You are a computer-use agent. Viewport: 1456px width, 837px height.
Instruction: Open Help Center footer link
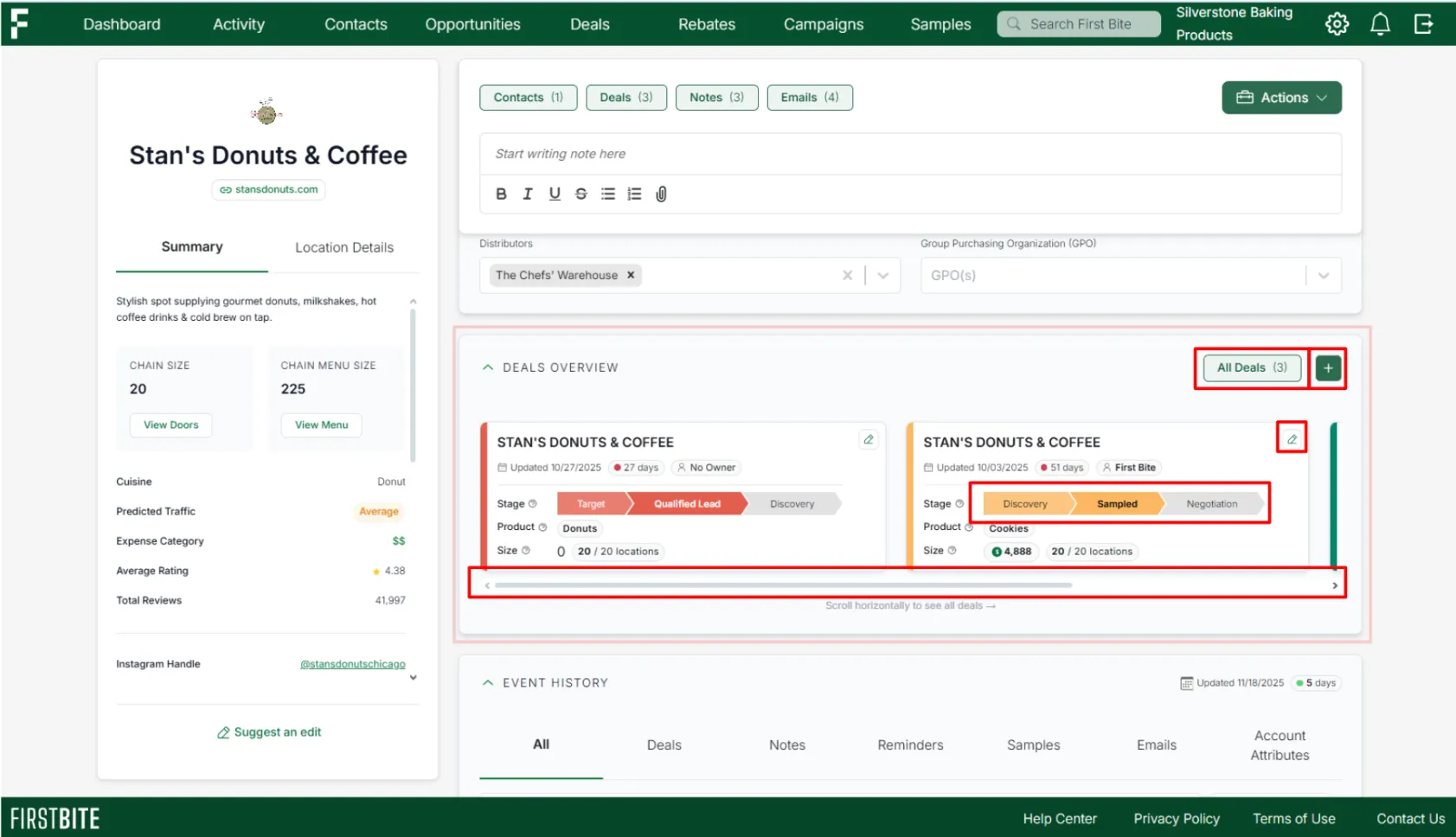(1060, 819)
